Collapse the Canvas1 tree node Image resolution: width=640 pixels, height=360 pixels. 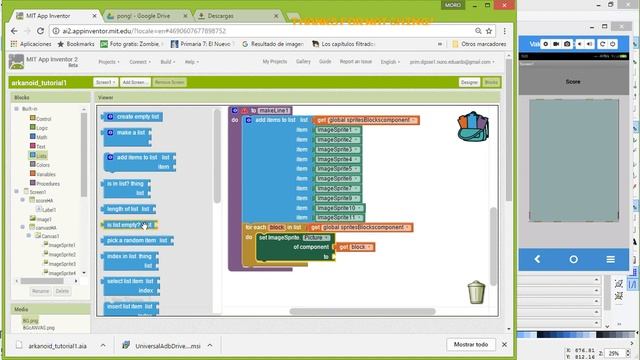click(x=29, y=236)
